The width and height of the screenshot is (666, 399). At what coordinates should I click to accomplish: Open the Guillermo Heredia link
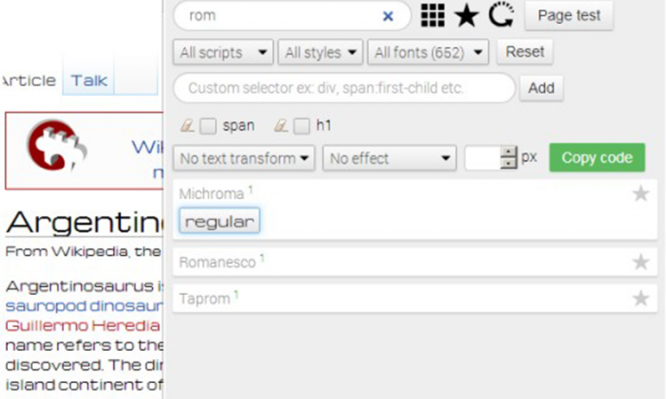(83, 325)
